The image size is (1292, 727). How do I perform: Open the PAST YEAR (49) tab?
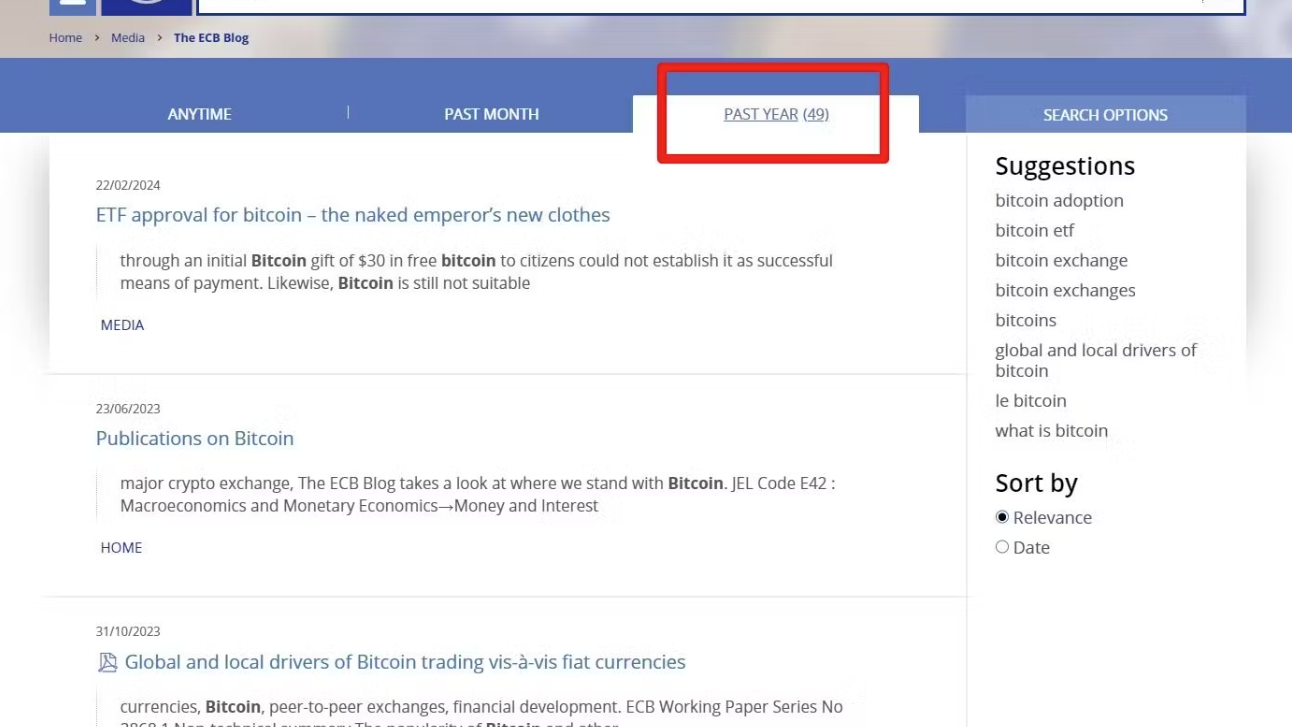point(776,114)
